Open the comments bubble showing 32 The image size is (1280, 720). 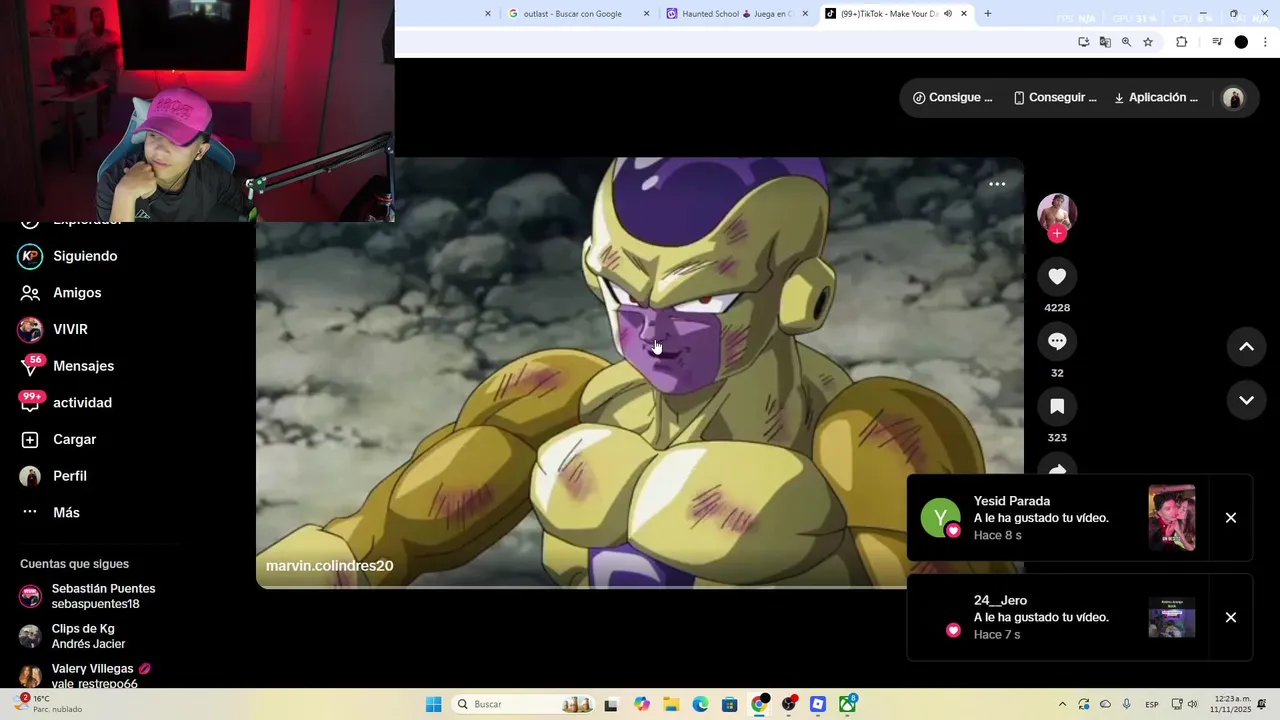1057,341
